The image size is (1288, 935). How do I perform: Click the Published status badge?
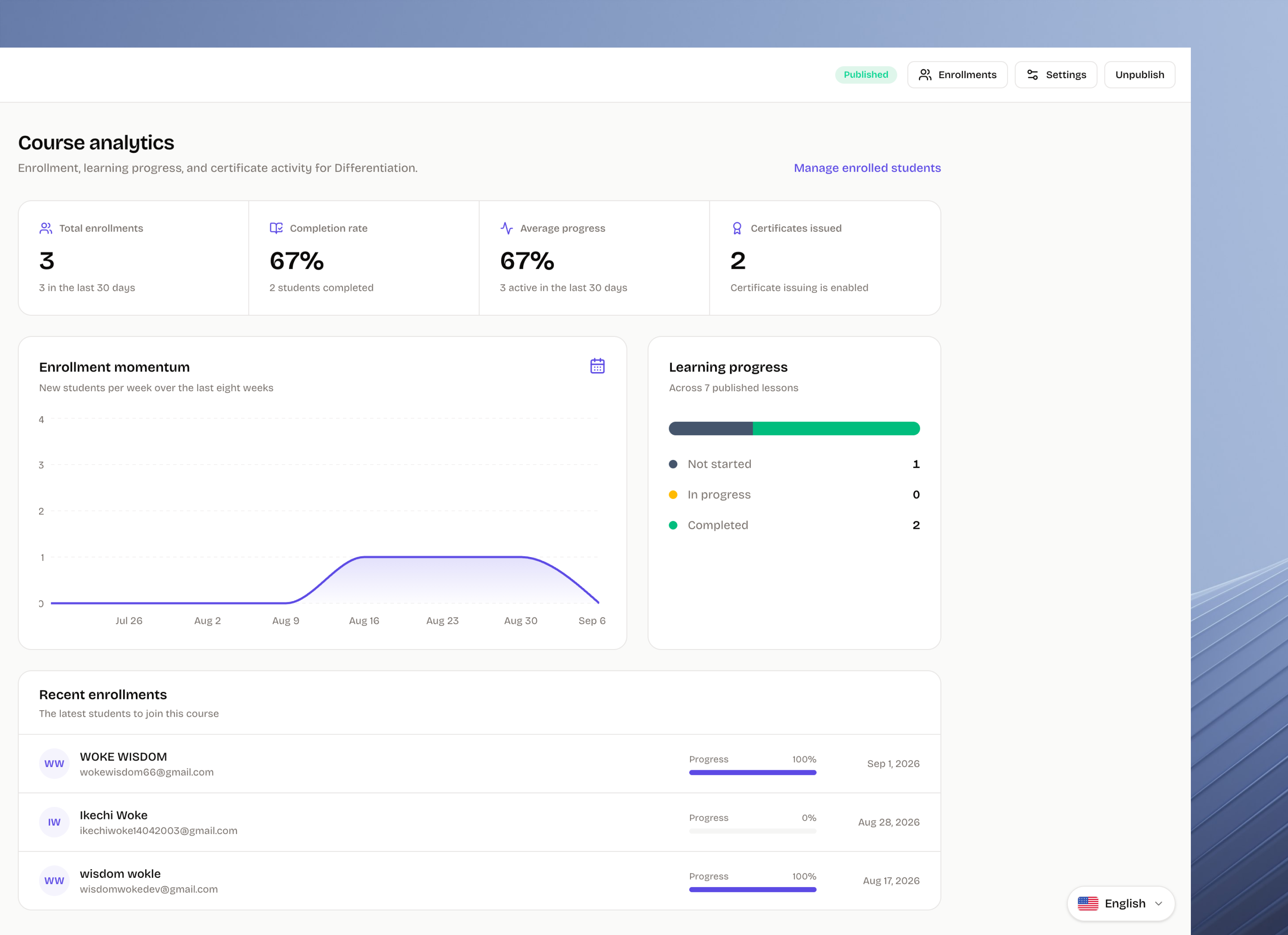tap(865, 74)
